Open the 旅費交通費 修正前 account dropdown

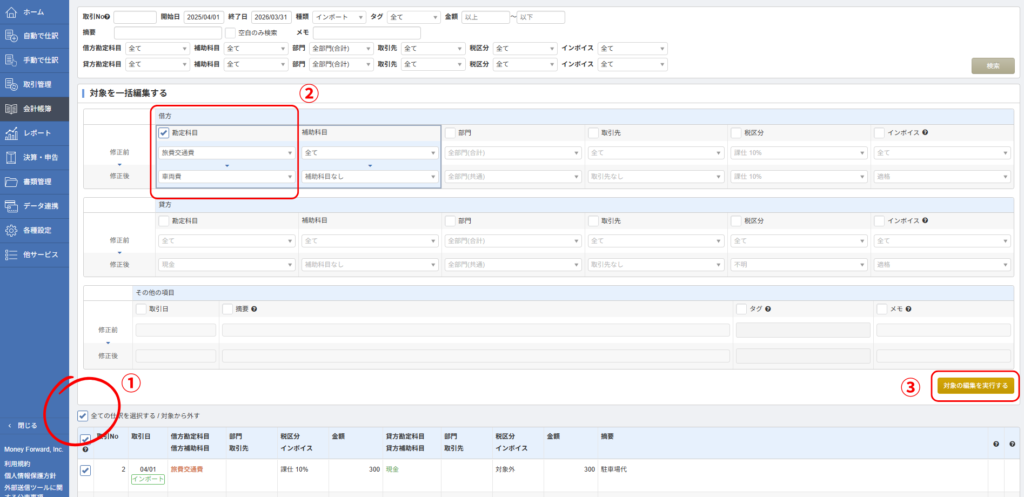[226, 153]
